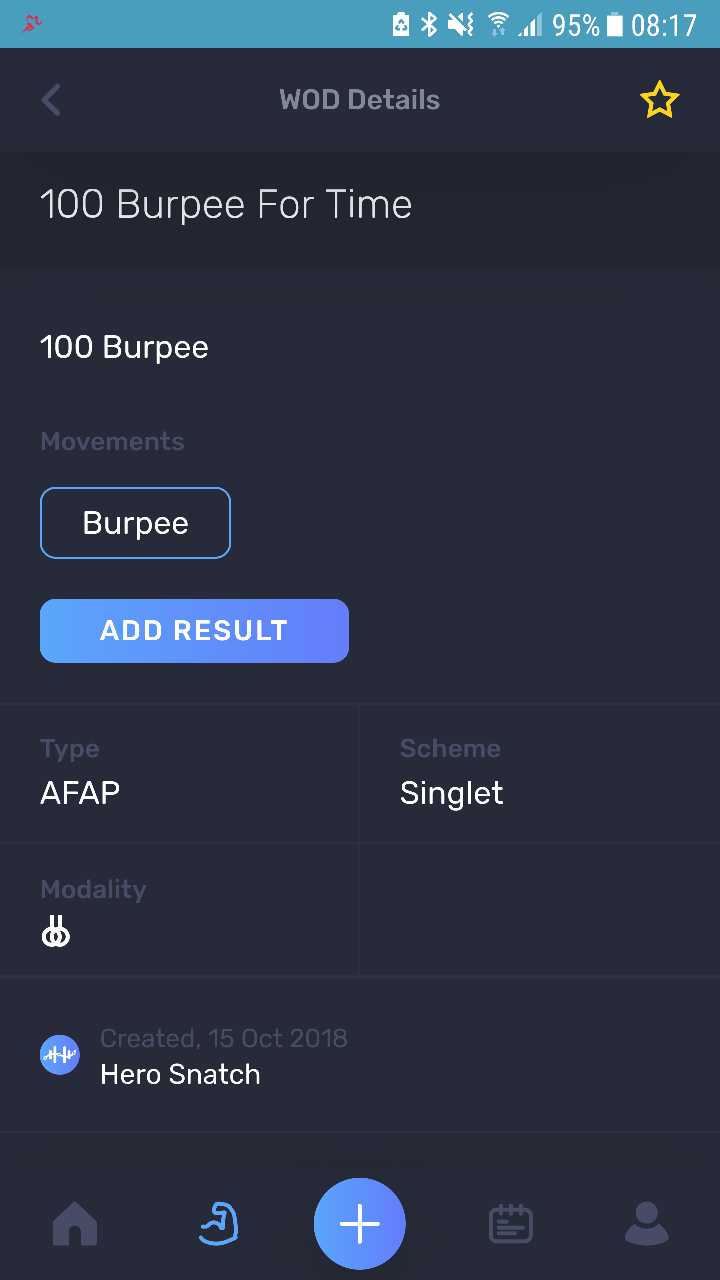720x1280 pixels.
Task: Open the calendar log tab icon
Action: (510, 1224)
